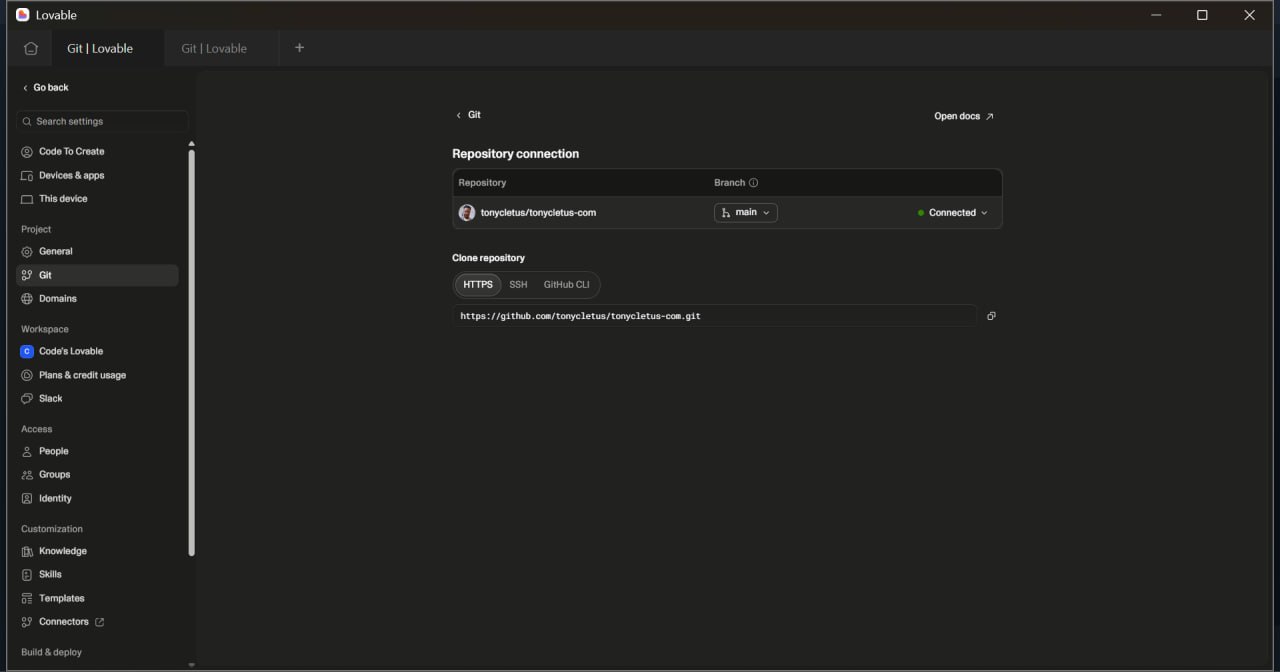Click the Lovable logo in title bar

pos(23,15)
